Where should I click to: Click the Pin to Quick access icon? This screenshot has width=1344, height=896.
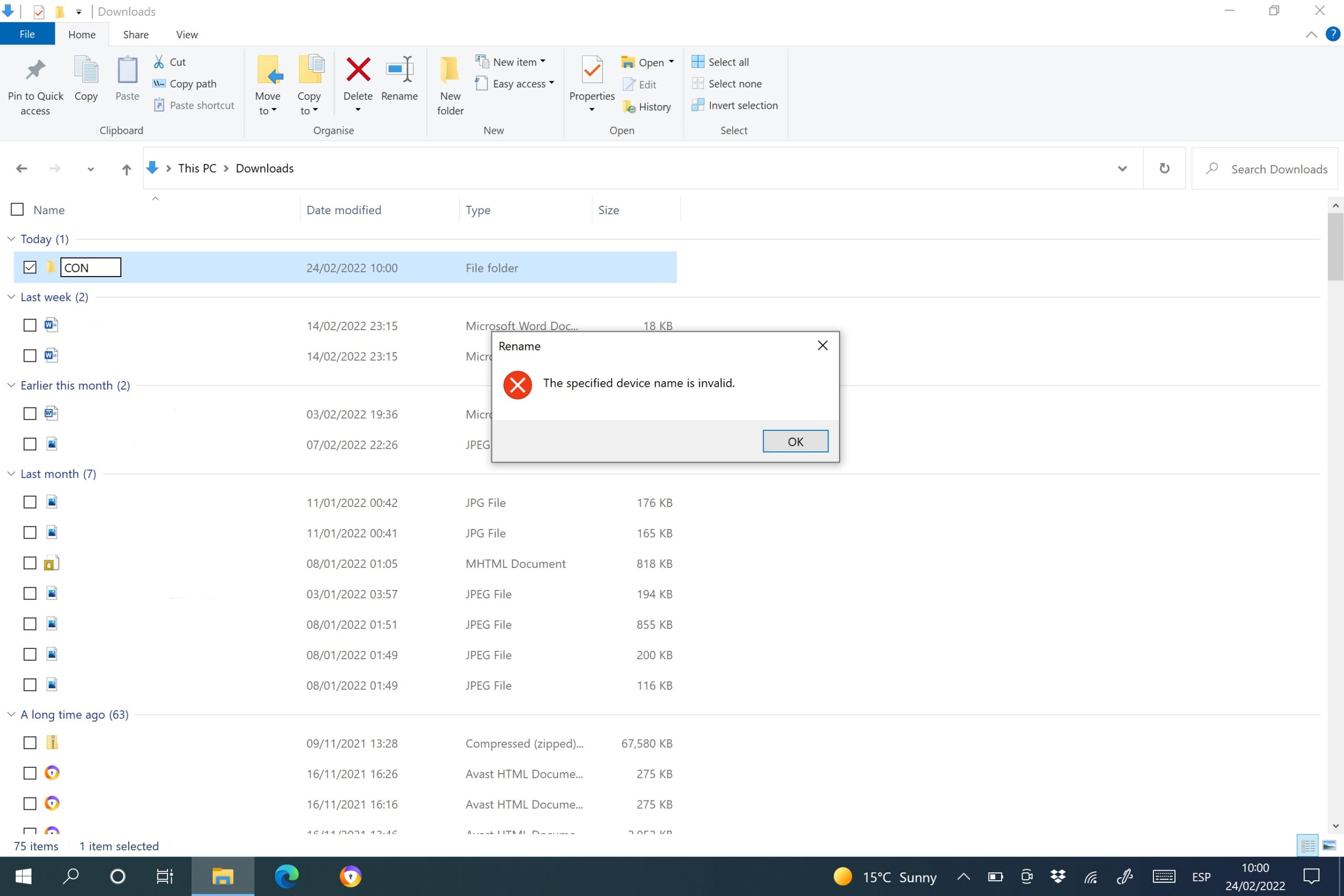35,70
